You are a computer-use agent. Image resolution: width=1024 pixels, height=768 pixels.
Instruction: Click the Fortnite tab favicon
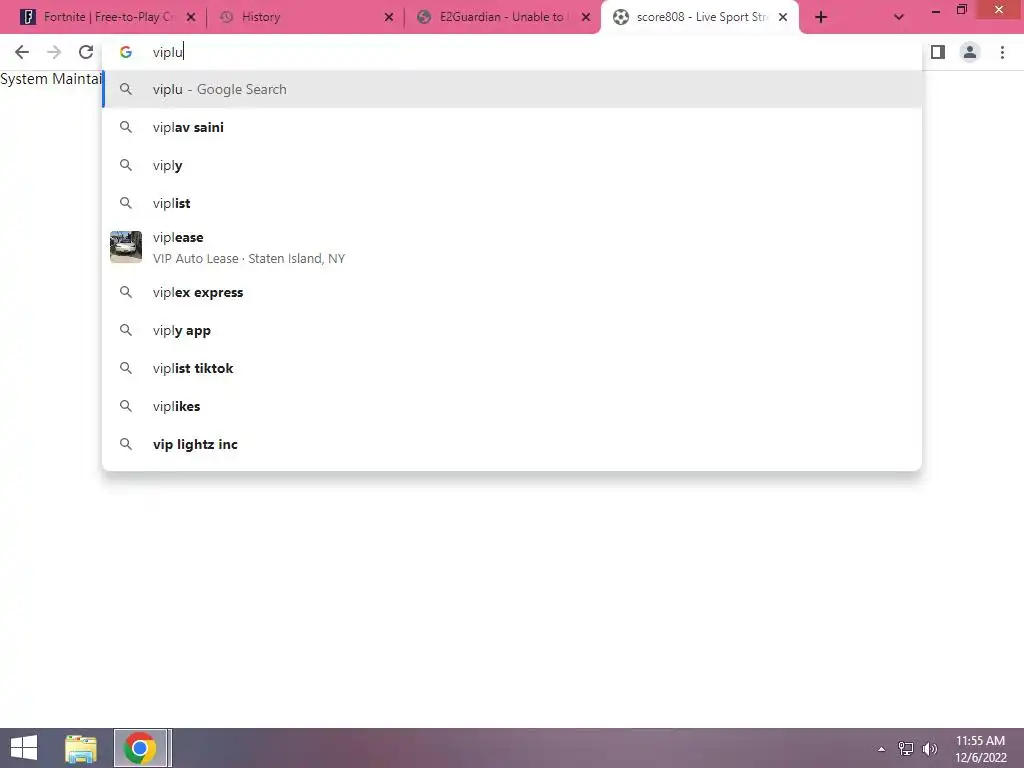point(28,17)
